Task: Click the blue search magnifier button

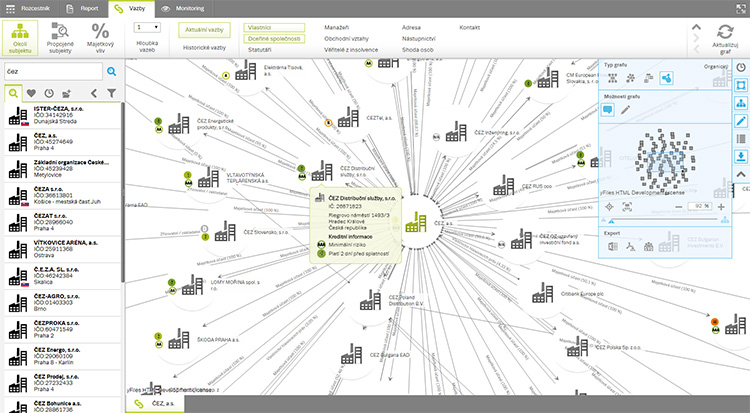Action: click(111, 71)
